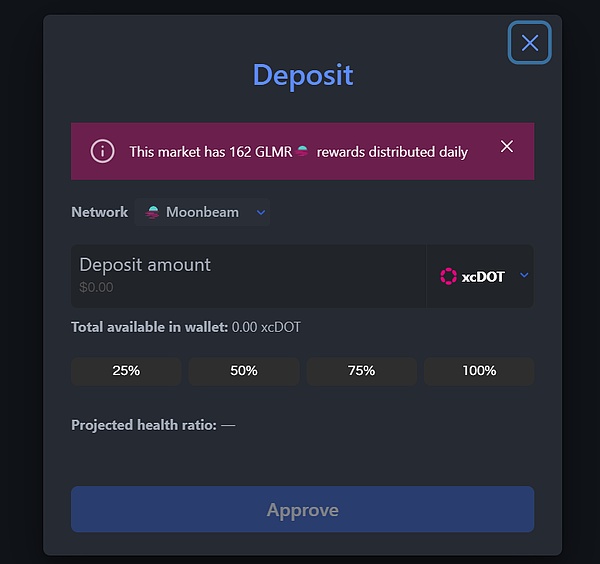
Task: Select 50% of wallet balance
Action: click(x=243, y=371)
